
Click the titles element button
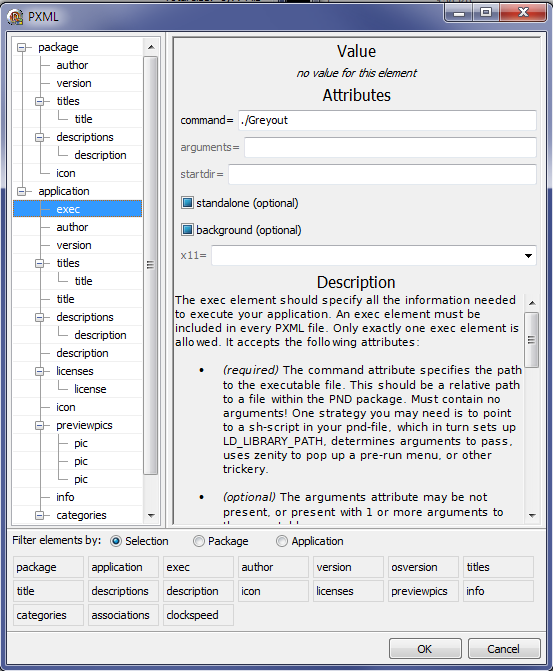498,567
